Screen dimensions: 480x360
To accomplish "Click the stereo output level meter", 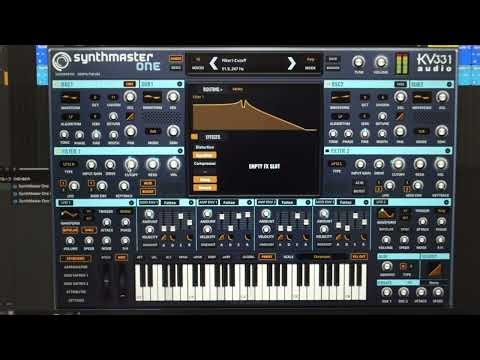I will 402,63.
